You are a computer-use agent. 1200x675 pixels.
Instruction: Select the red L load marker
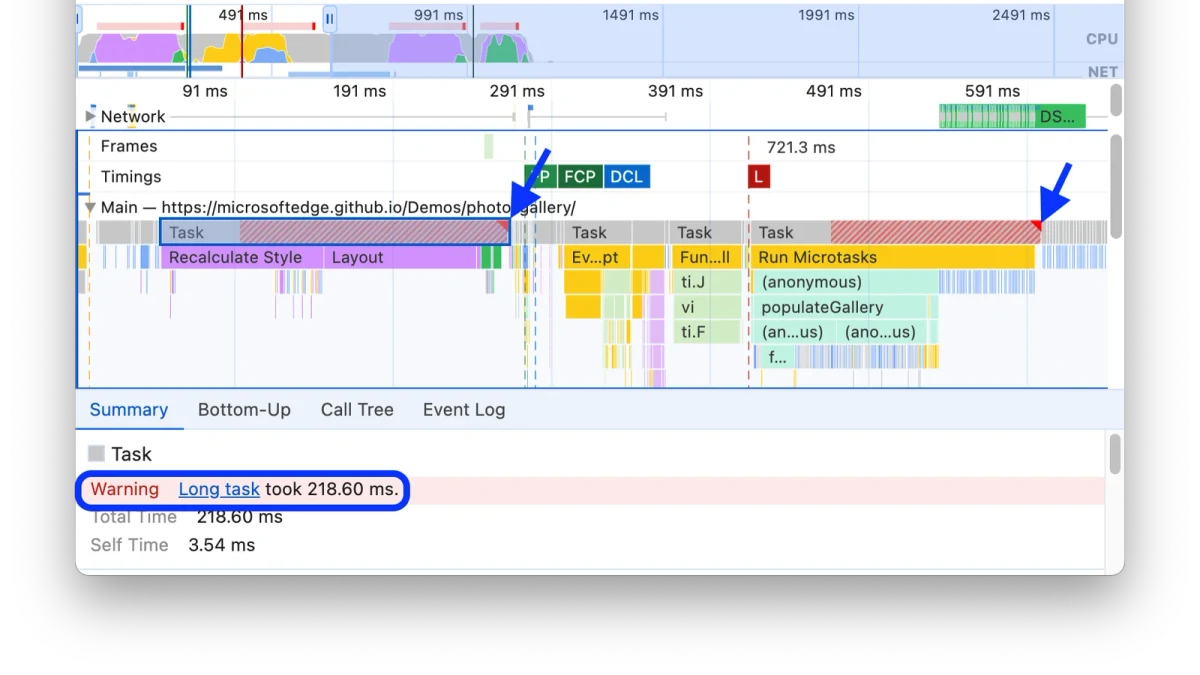click(759, 177)
